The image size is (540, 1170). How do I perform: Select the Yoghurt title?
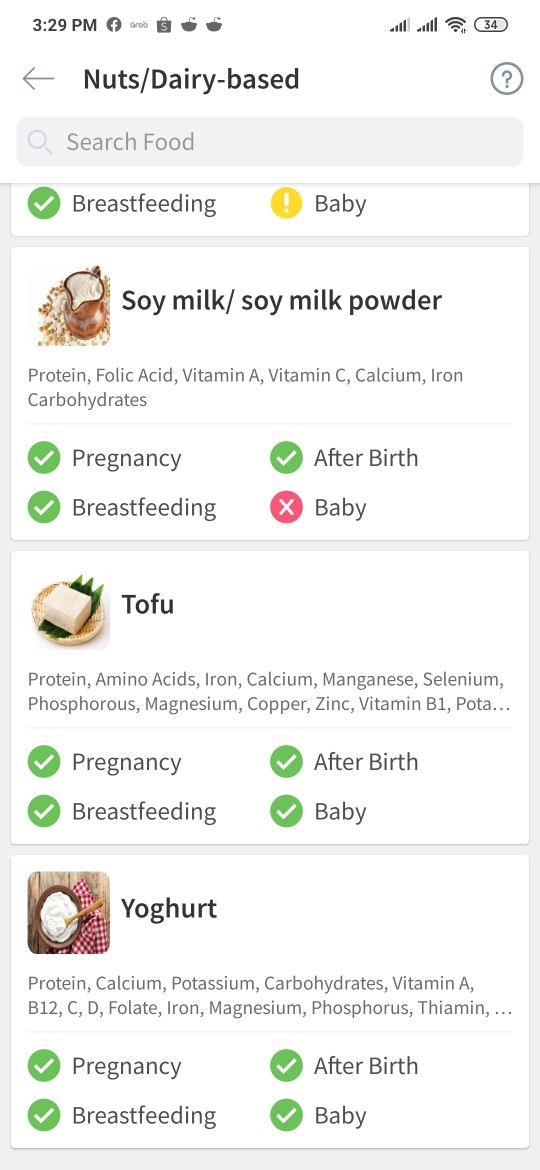coord(169,909)
